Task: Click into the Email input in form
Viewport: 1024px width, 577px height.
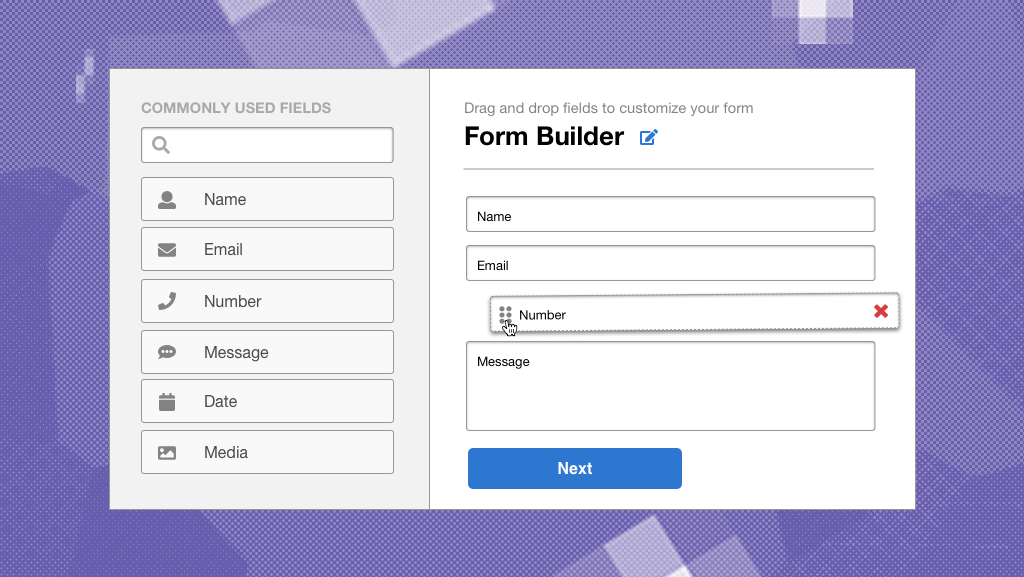Action: click(671, 263)
